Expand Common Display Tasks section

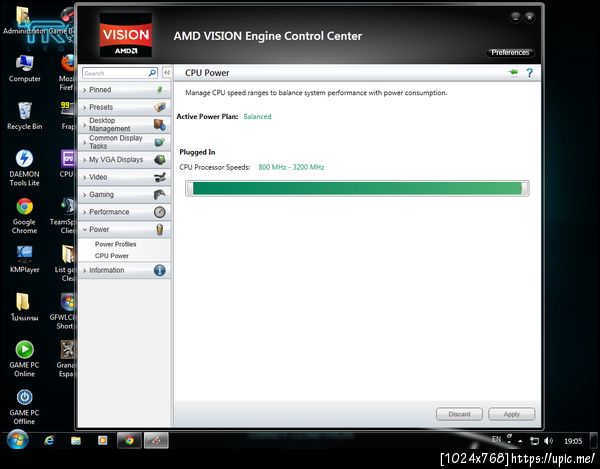pos(124,142)
